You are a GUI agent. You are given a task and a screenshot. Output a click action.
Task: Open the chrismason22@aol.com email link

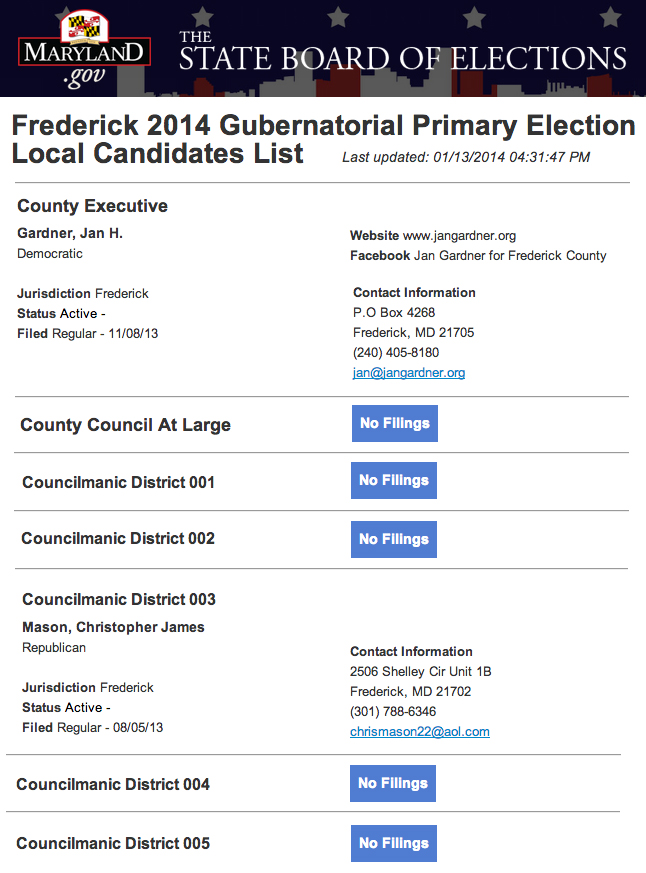(x=420, y=732)
